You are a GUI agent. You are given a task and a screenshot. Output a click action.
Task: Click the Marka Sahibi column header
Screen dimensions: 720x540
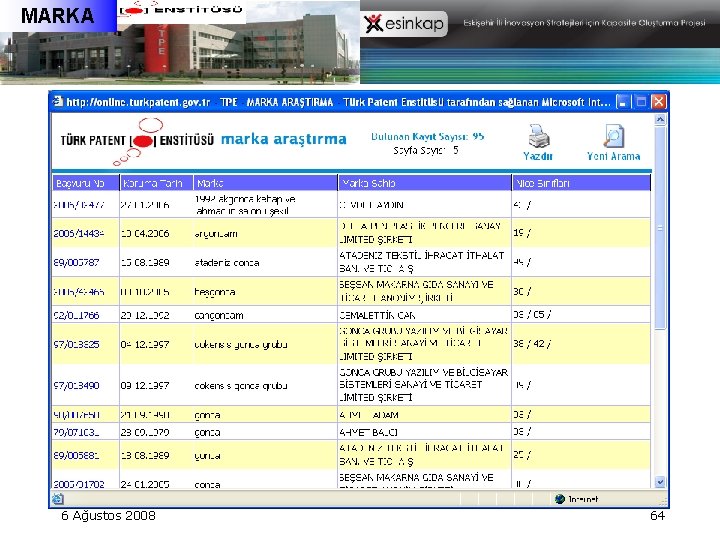point(425,183)
